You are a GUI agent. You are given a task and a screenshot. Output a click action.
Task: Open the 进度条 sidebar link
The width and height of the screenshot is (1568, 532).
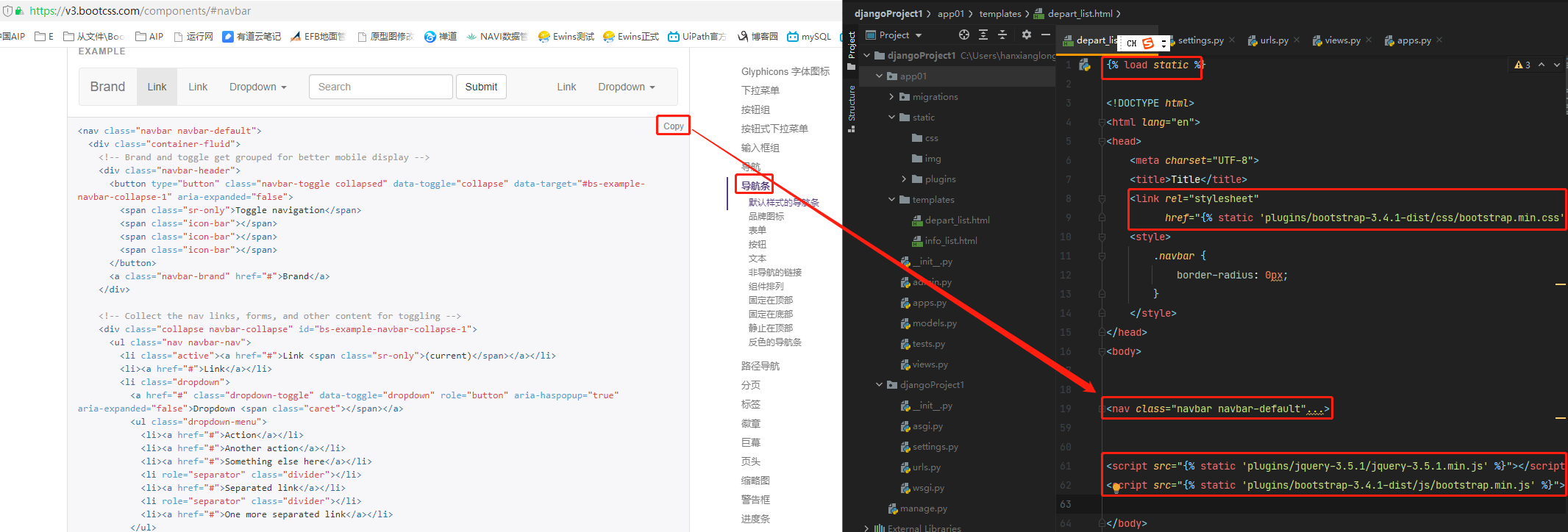(755, 519)
